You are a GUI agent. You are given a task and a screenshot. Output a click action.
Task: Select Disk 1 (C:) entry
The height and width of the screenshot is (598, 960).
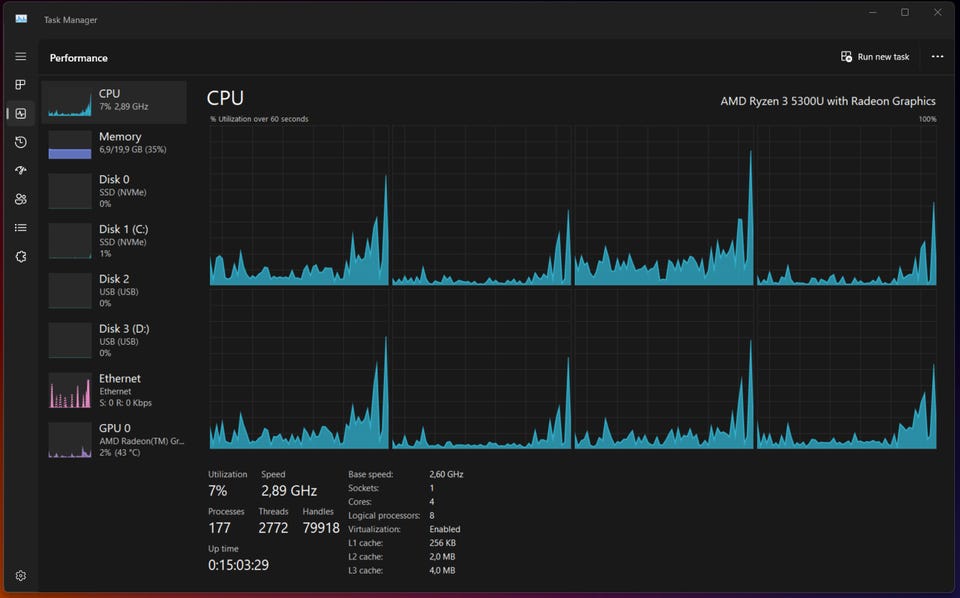pos(114,241)
